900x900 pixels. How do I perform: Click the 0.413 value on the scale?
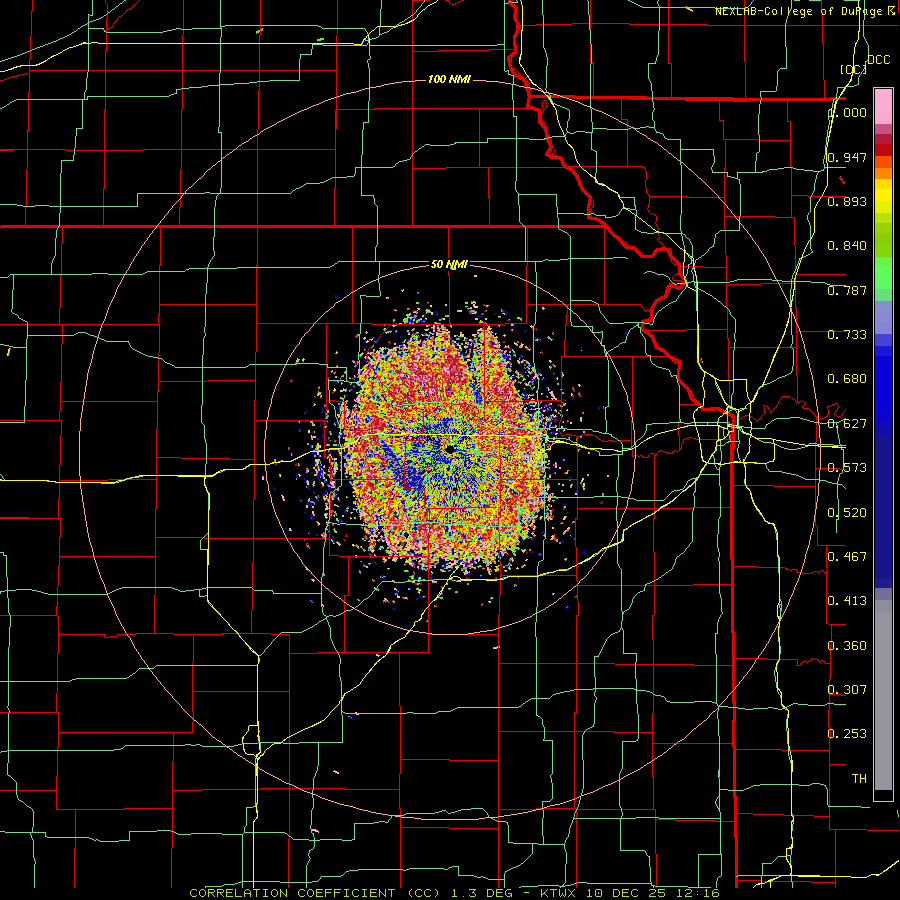pos(847,600)
